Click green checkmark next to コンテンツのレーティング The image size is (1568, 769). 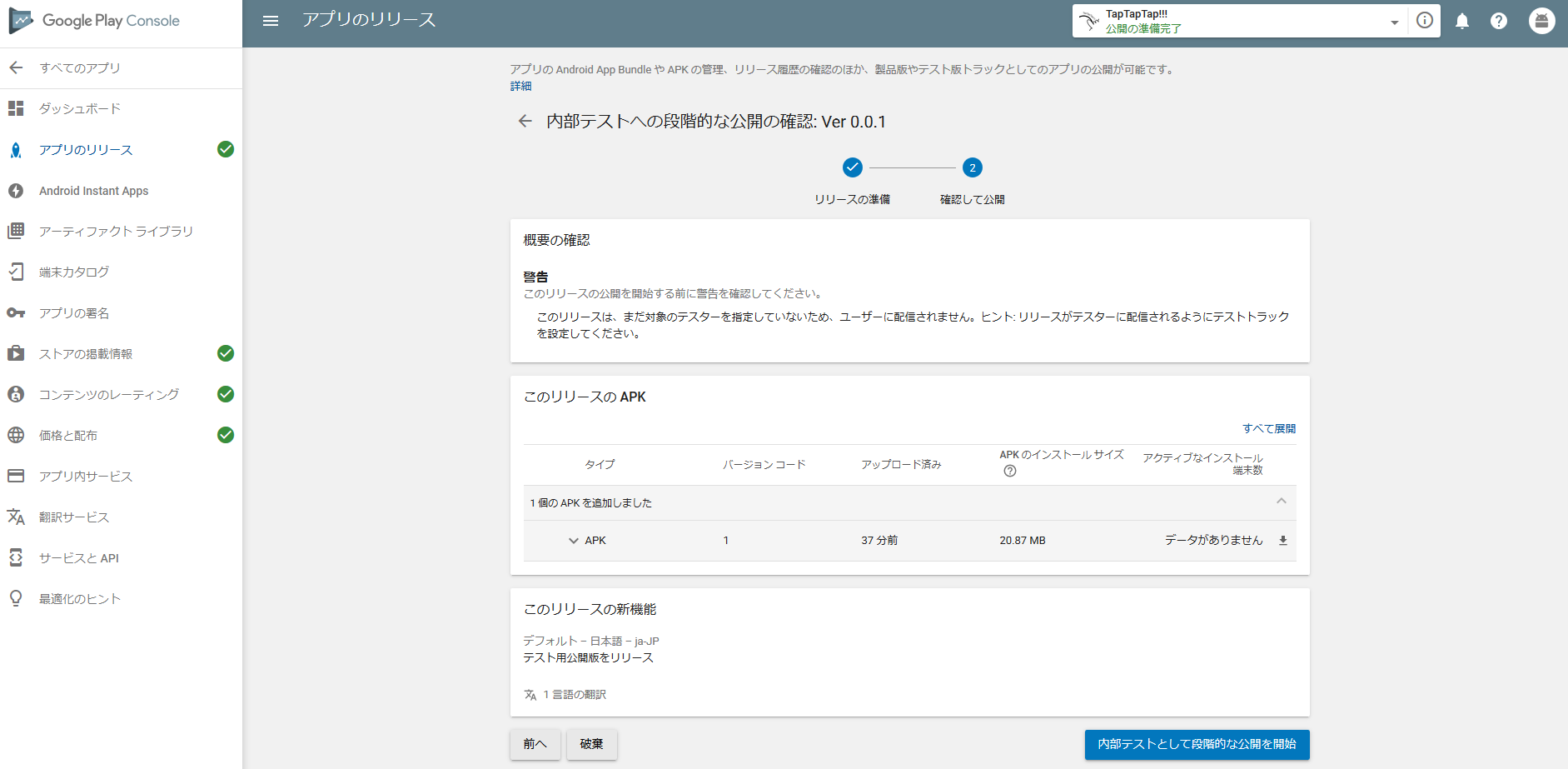pos(226,394)
